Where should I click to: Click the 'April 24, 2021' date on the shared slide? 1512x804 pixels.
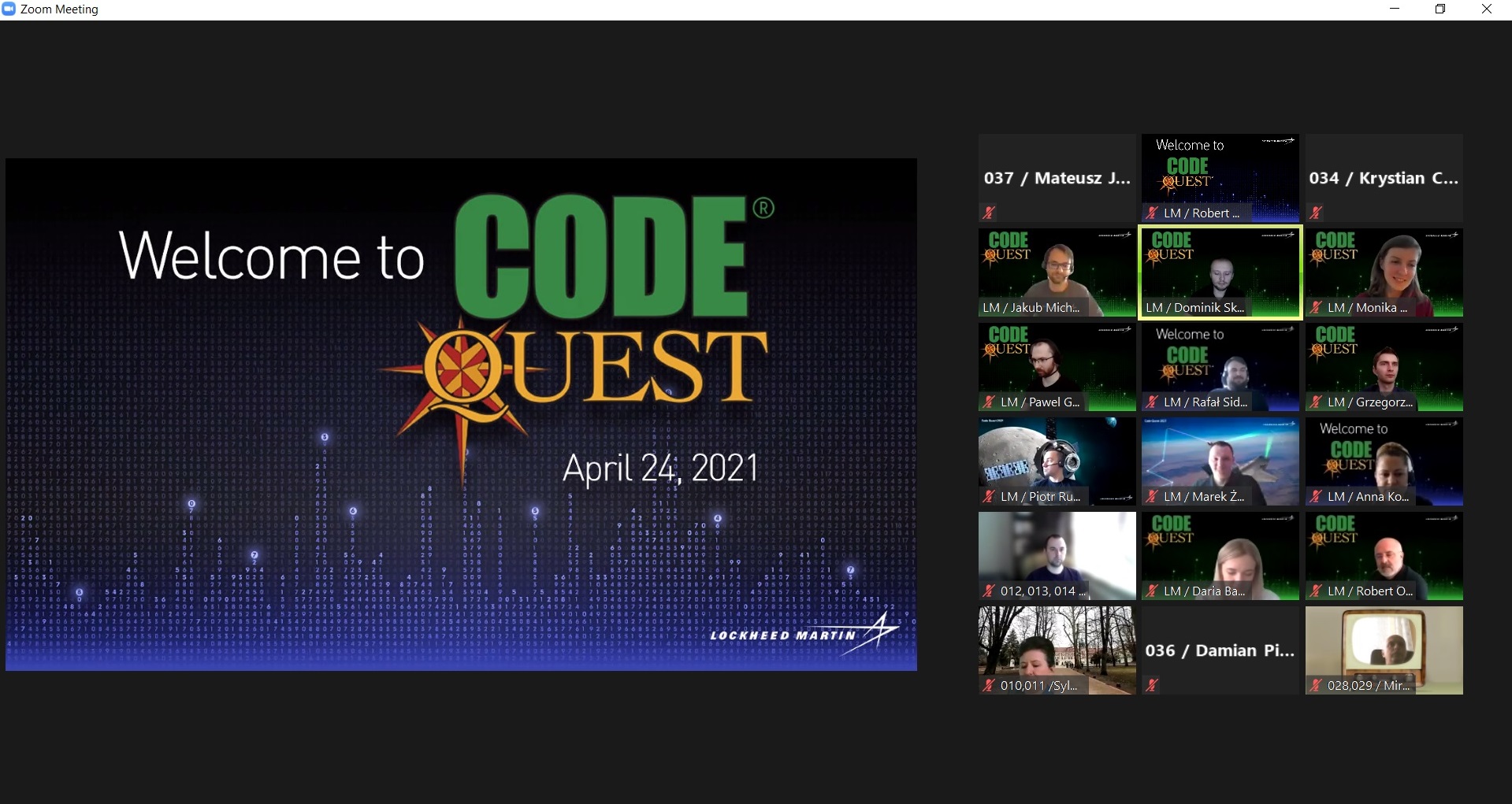click(x=660, y=469)
